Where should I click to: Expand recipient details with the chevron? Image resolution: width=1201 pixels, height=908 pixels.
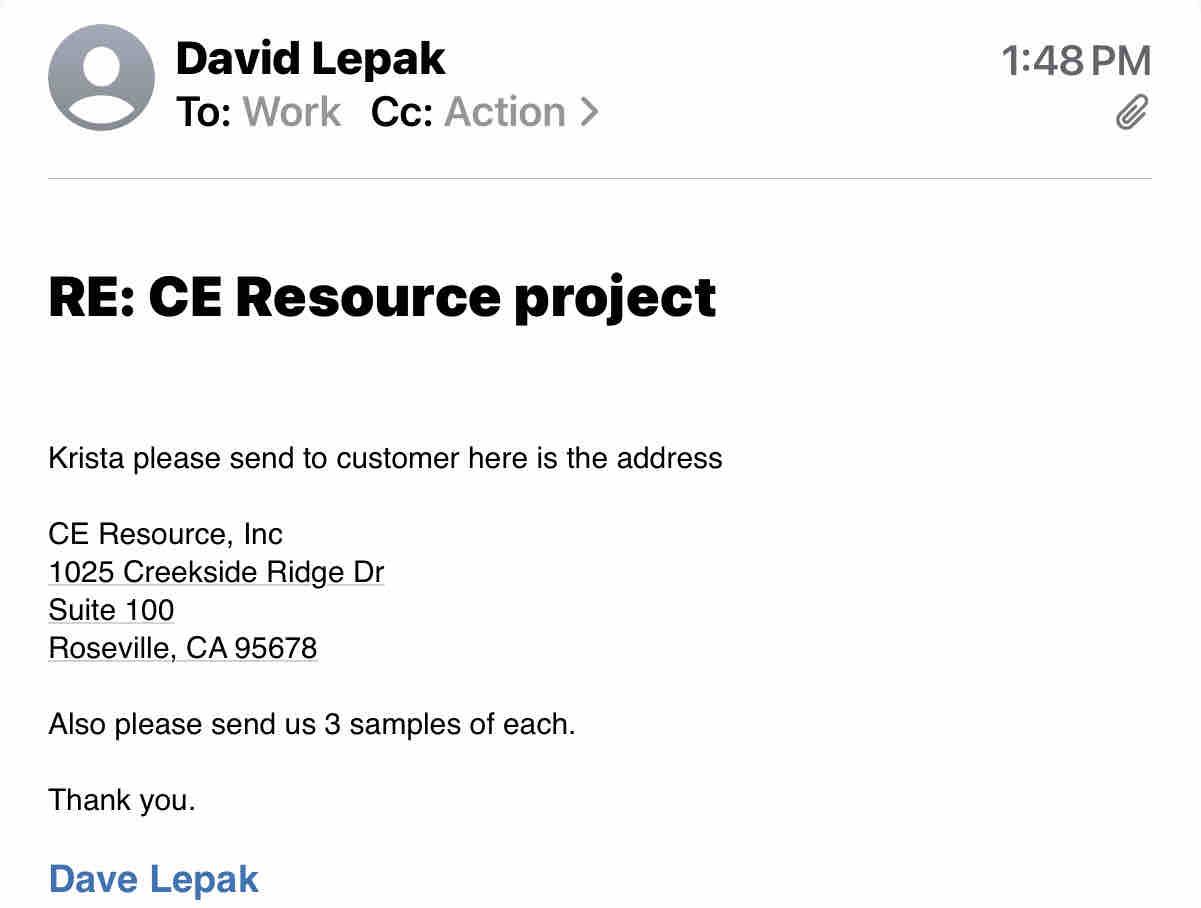pyautogui.click(x=588, y=113)
